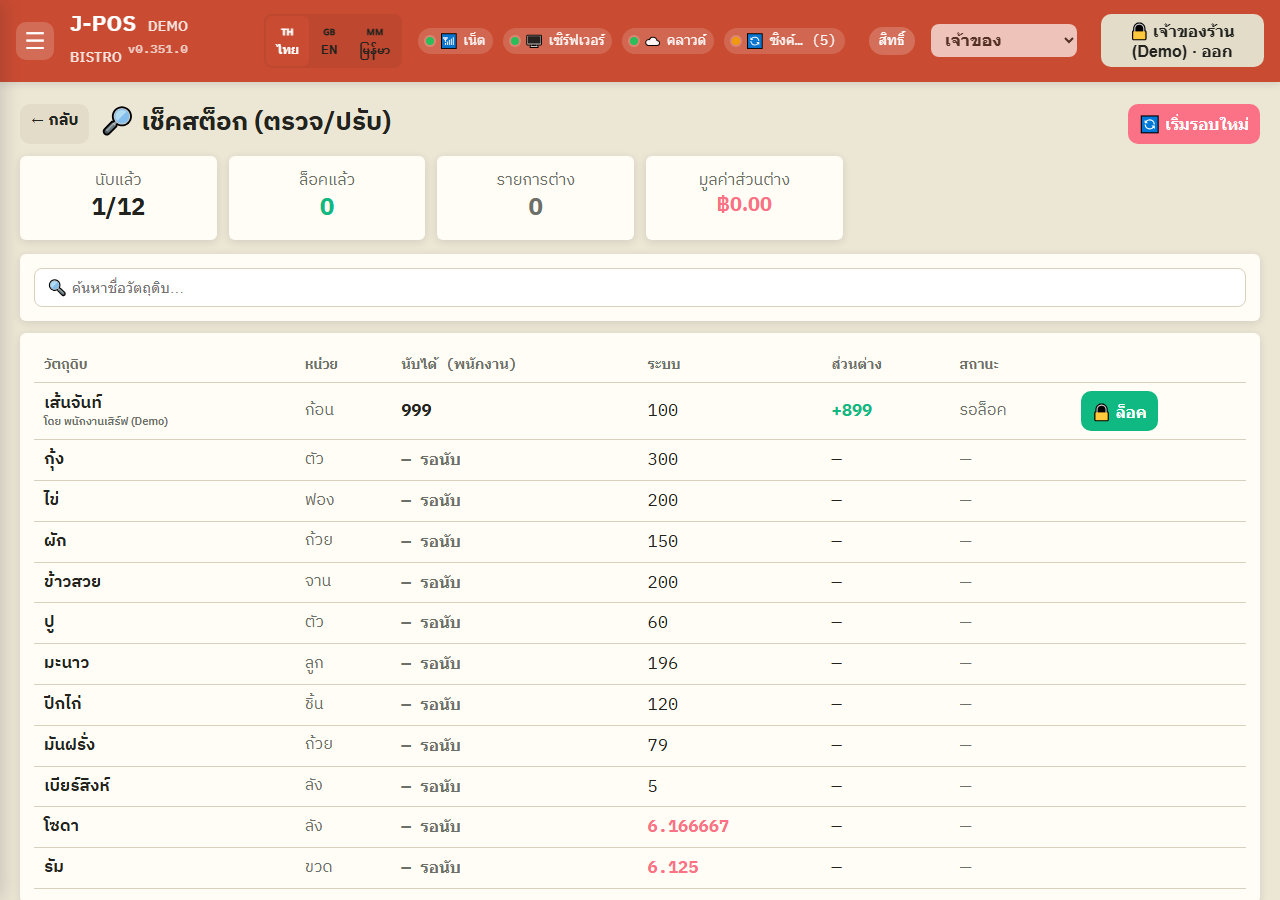Select the เส้นจันท์ ingredient row name
Viewport: 1280px width, 900px height.
point(73,402)
